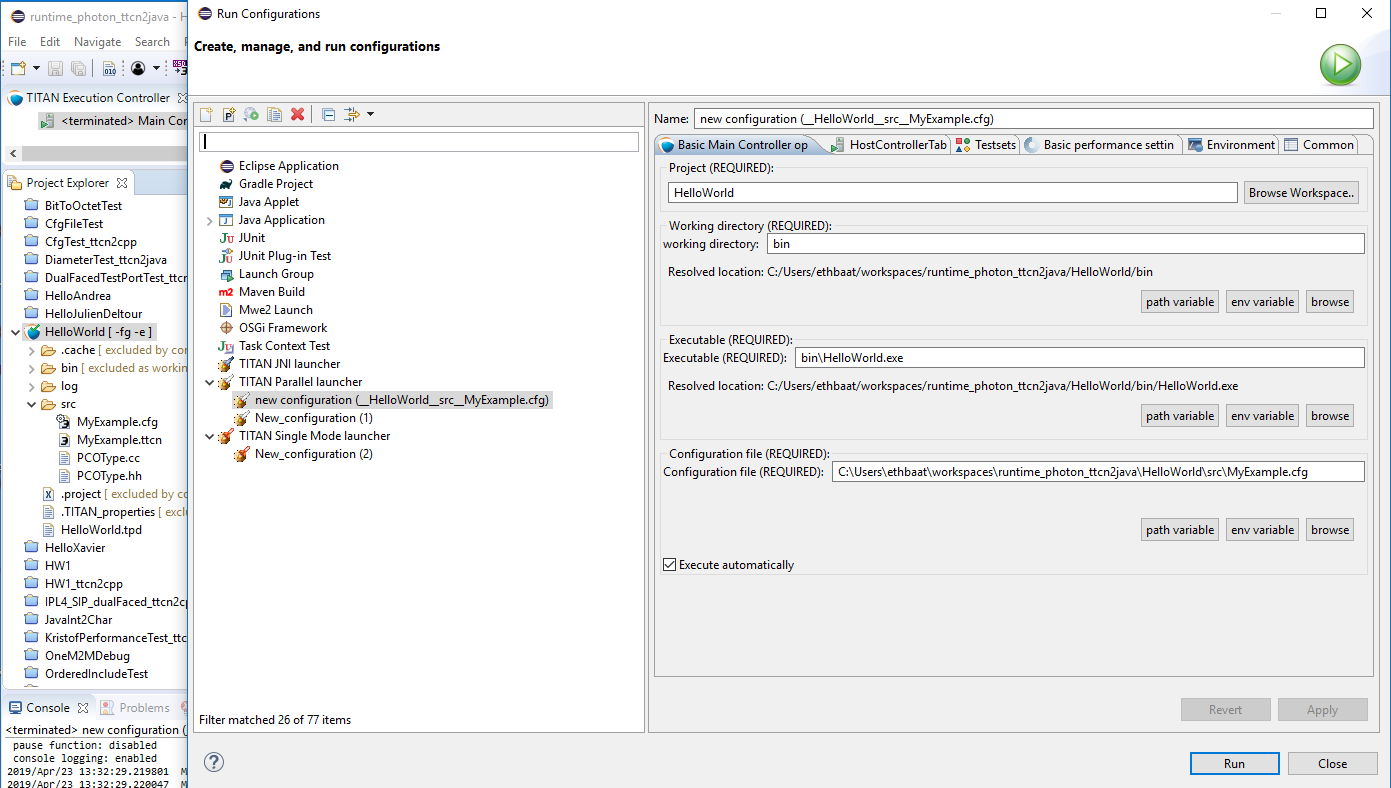Click the Executable text field

click(1080, 358)
